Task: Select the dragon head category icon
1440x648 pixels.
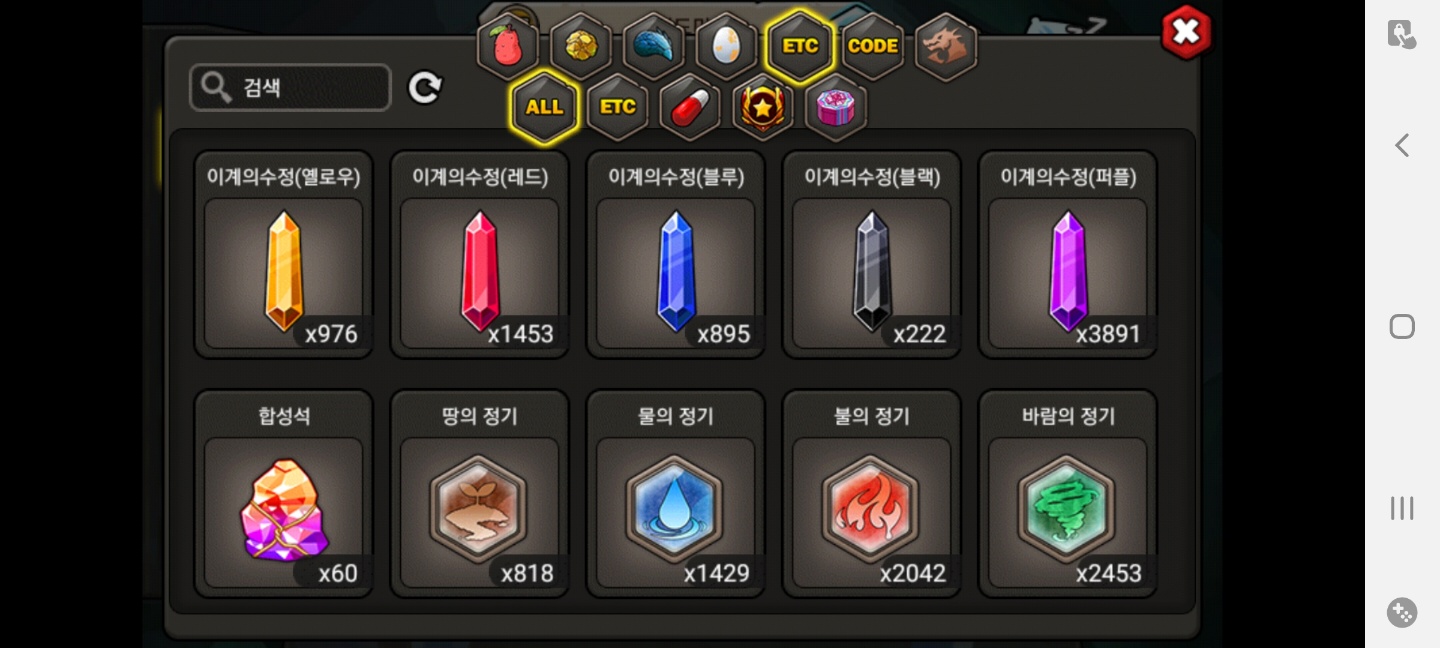Action: [x=946, y=46]
